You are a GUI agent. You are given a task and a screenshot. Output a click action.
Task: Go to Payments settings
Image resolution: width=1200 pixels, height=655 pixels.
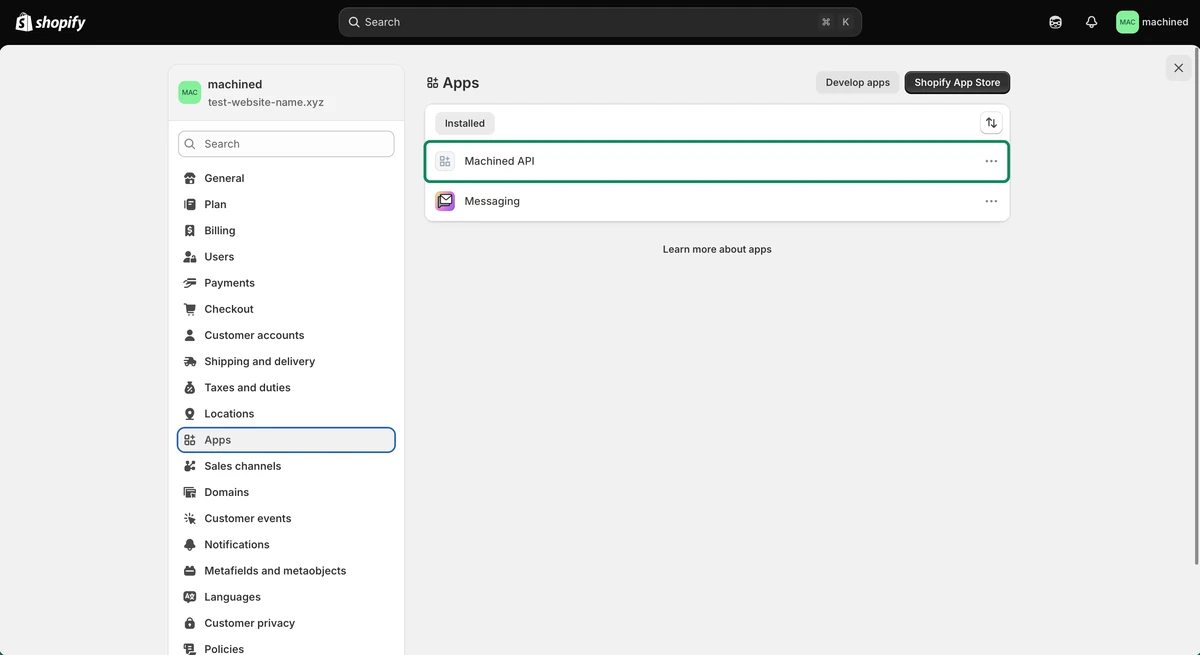point(286,283)
